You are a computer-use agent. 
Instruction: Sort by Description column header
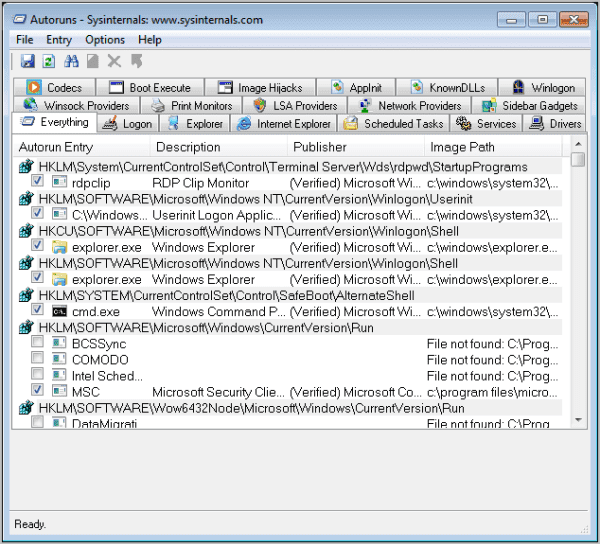(x=218, y=147)
